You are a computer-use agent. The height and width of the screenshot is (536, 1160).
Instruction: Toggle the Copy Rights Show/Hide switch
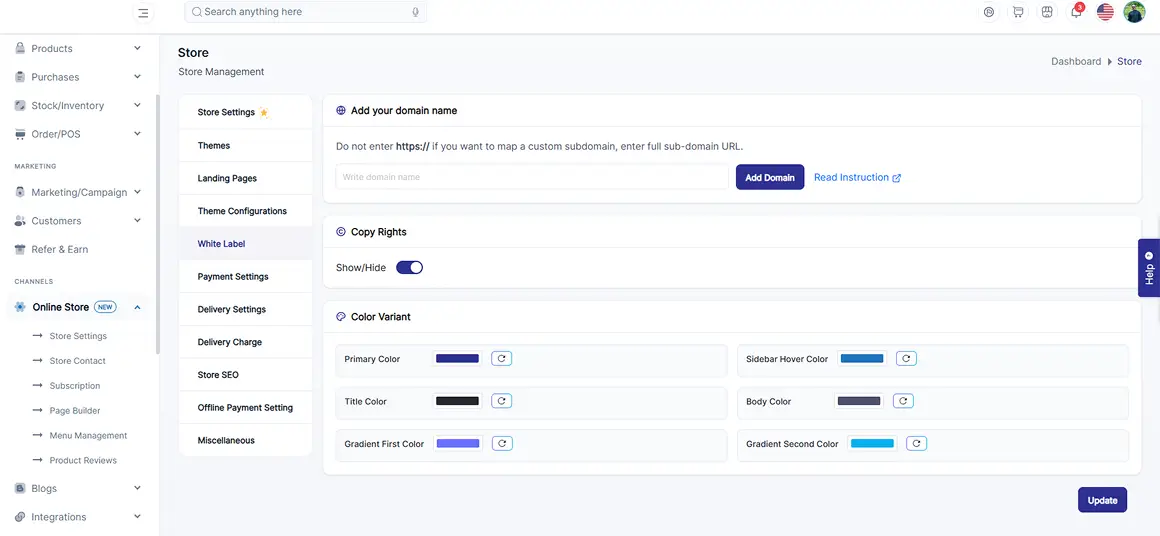pyautogui.click(x=409, y=268)
